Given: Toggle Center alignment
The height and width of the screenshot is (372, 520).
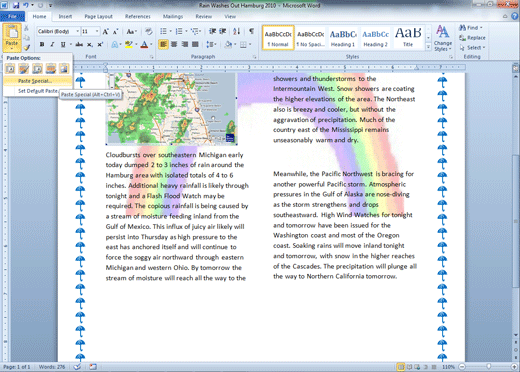Looking at the screenshot, I should coord(174,44).
